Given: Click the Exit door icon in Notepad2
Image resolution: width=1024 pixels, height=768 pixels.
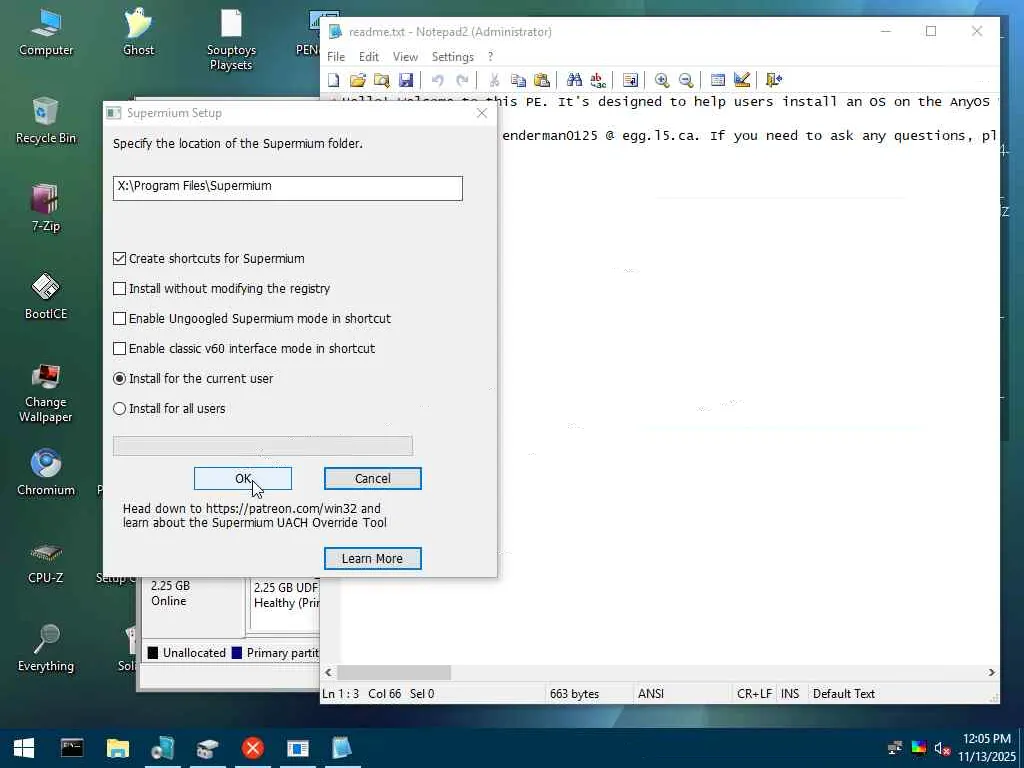Looking at the screenshot, I should click(x=774, y=80).
